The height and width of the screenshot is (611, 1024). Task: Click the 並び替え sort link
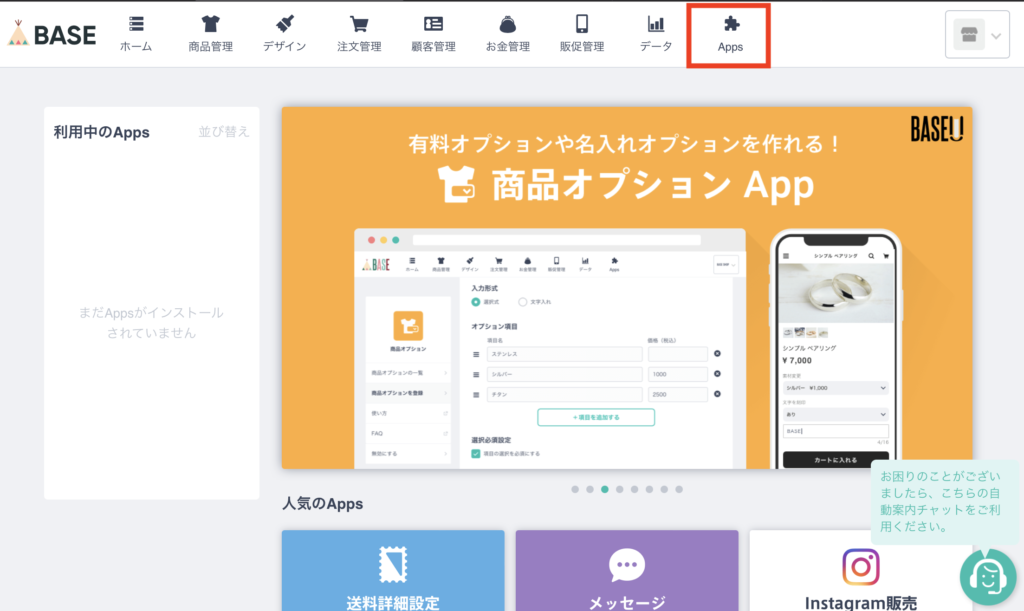(224, 132)
